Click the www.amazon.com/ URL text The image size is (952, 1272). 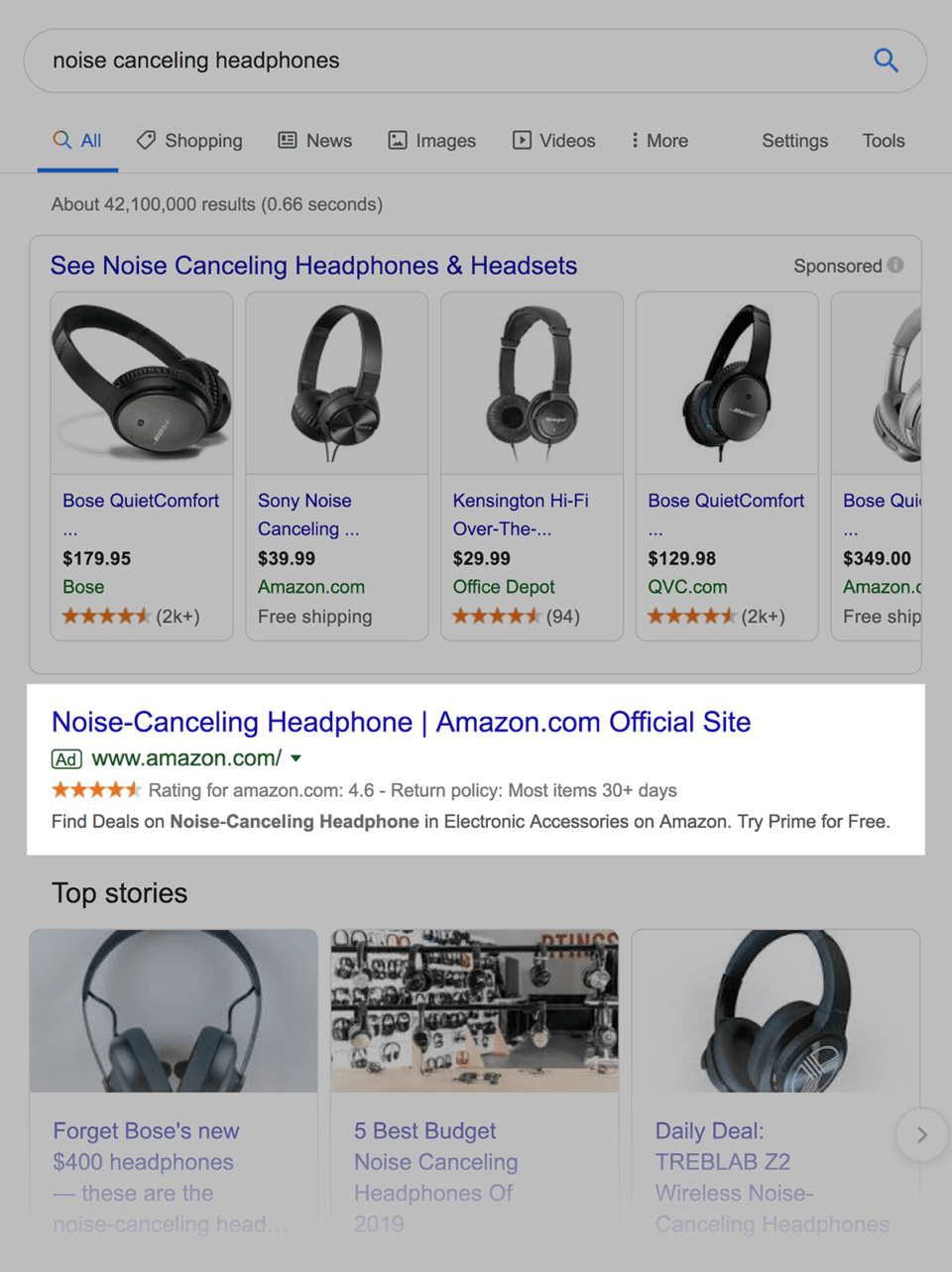pyautogui.click(x=186, y=758)
